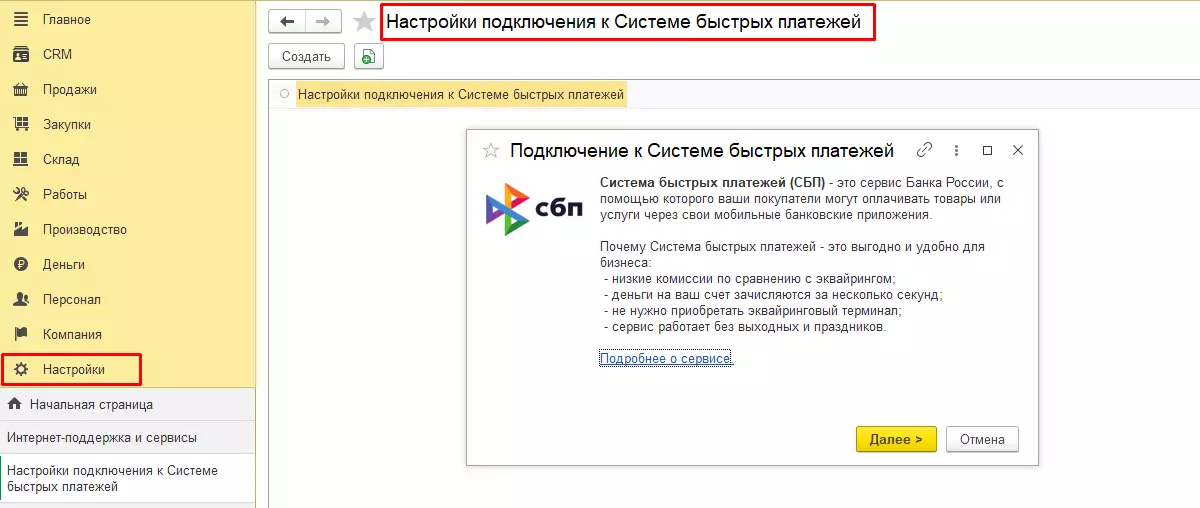The image size is (1200, 508).
Task: Navigate back with the left arrow
Action: coord(288,21)
